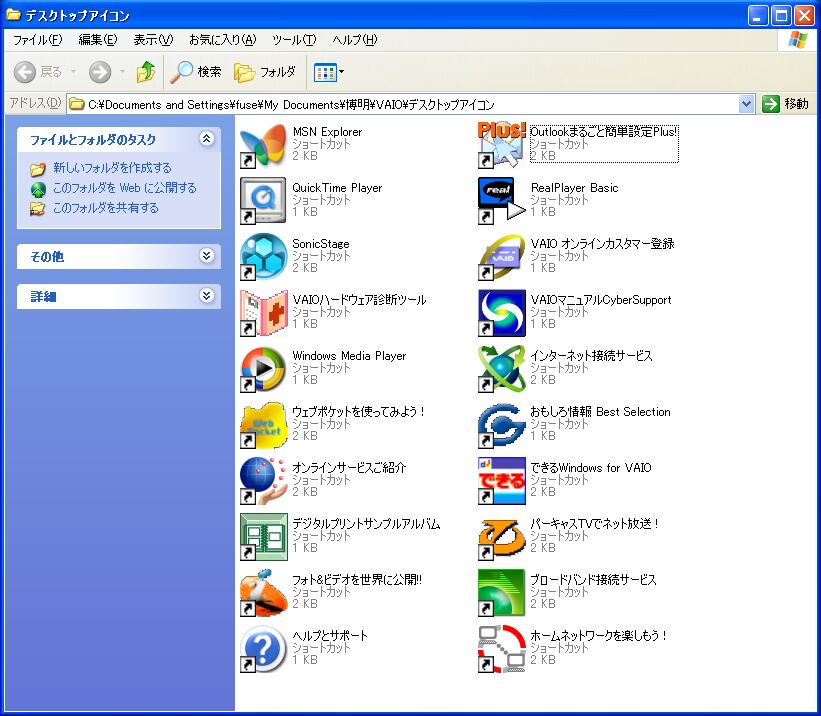This screenshot has width=821, height=716.
Task: Open the back history dropdown arrow
Action: [73, 72]
